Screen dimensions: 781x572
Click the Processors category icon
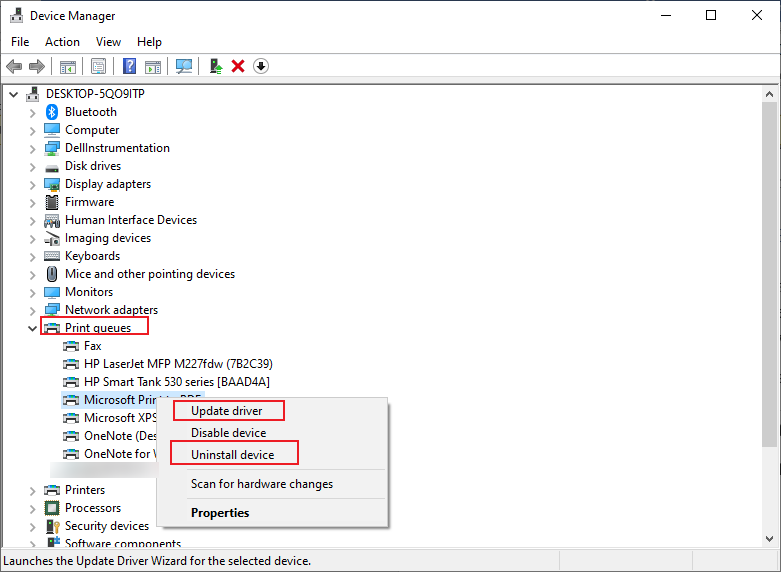[x=52, y=508]
